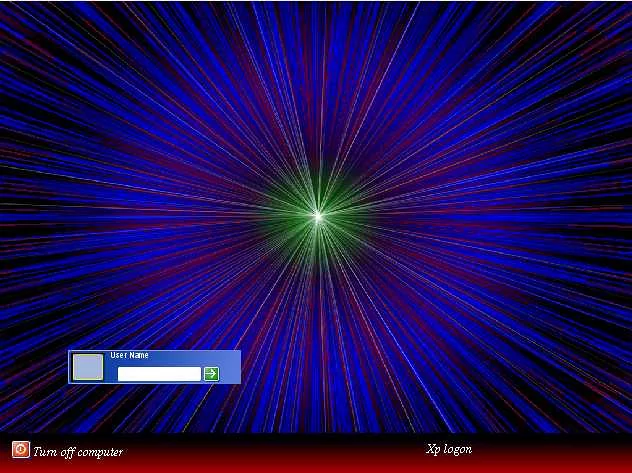
Task: Click the Xp logon text
Action: pyautogui.click(x=448, y=449)
